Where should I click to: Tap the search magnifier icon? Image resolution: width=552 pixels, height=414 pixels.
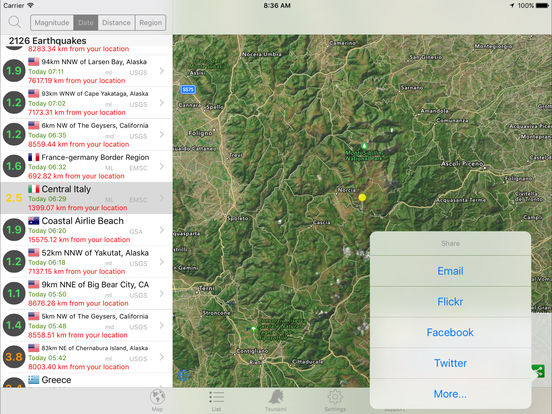click(14, 22)
